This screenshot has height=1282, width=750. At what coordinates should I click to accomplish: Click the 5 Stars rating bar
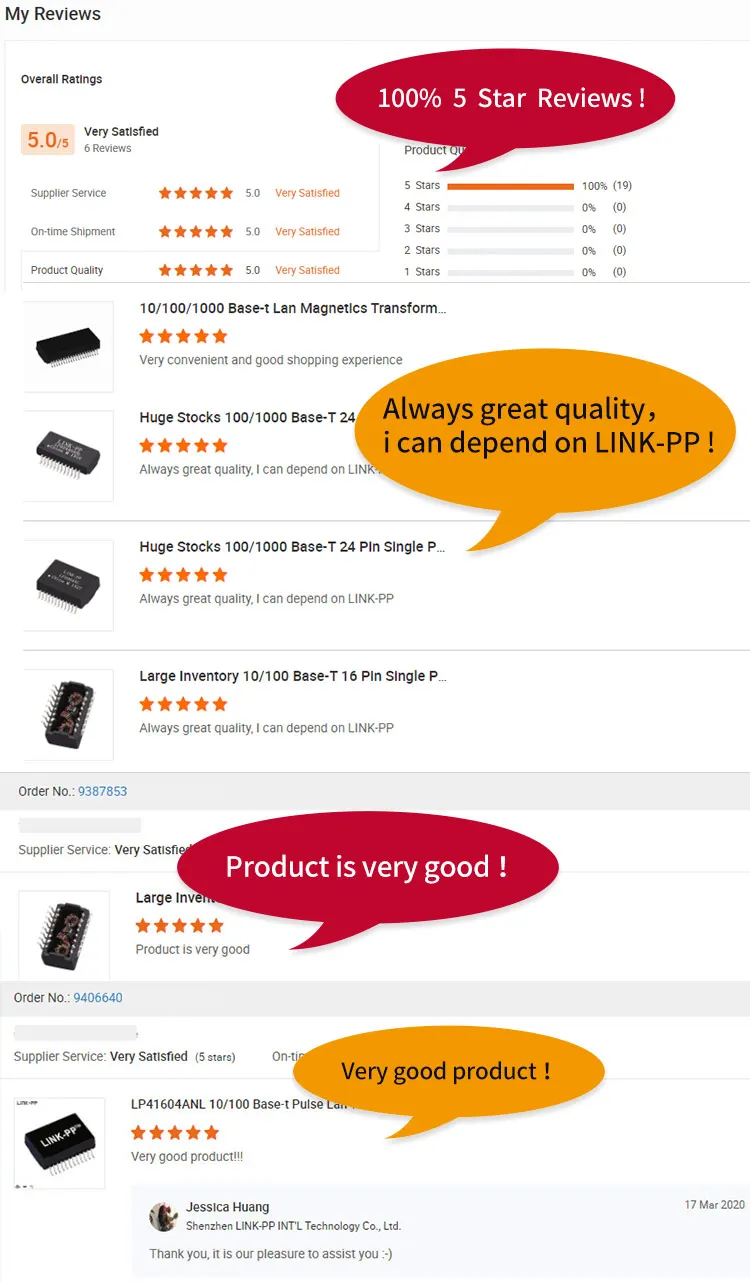point(510,186)
